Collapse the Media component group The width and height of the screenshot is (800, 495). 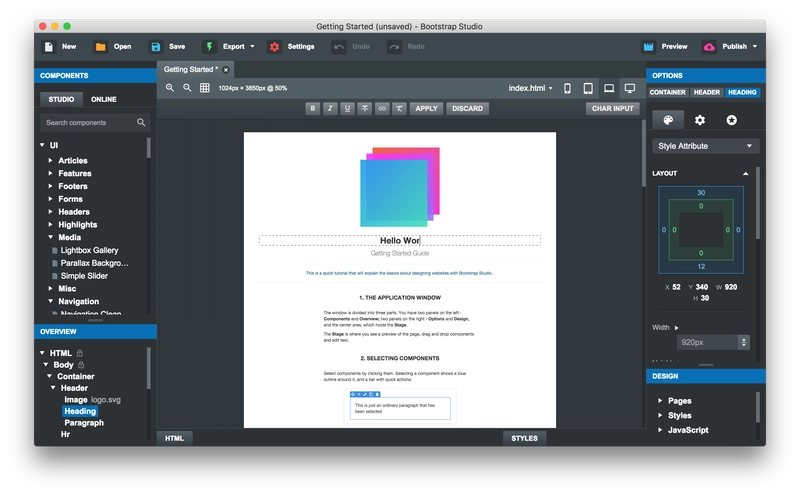(x=51, y=237)
